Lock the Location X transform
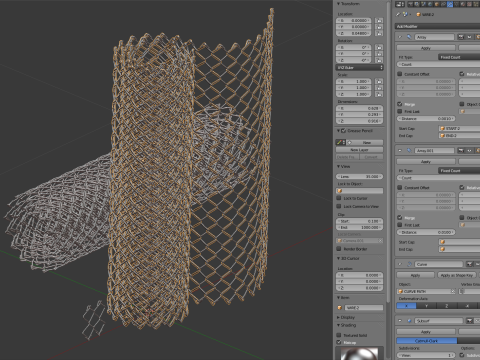 point(379,20)
